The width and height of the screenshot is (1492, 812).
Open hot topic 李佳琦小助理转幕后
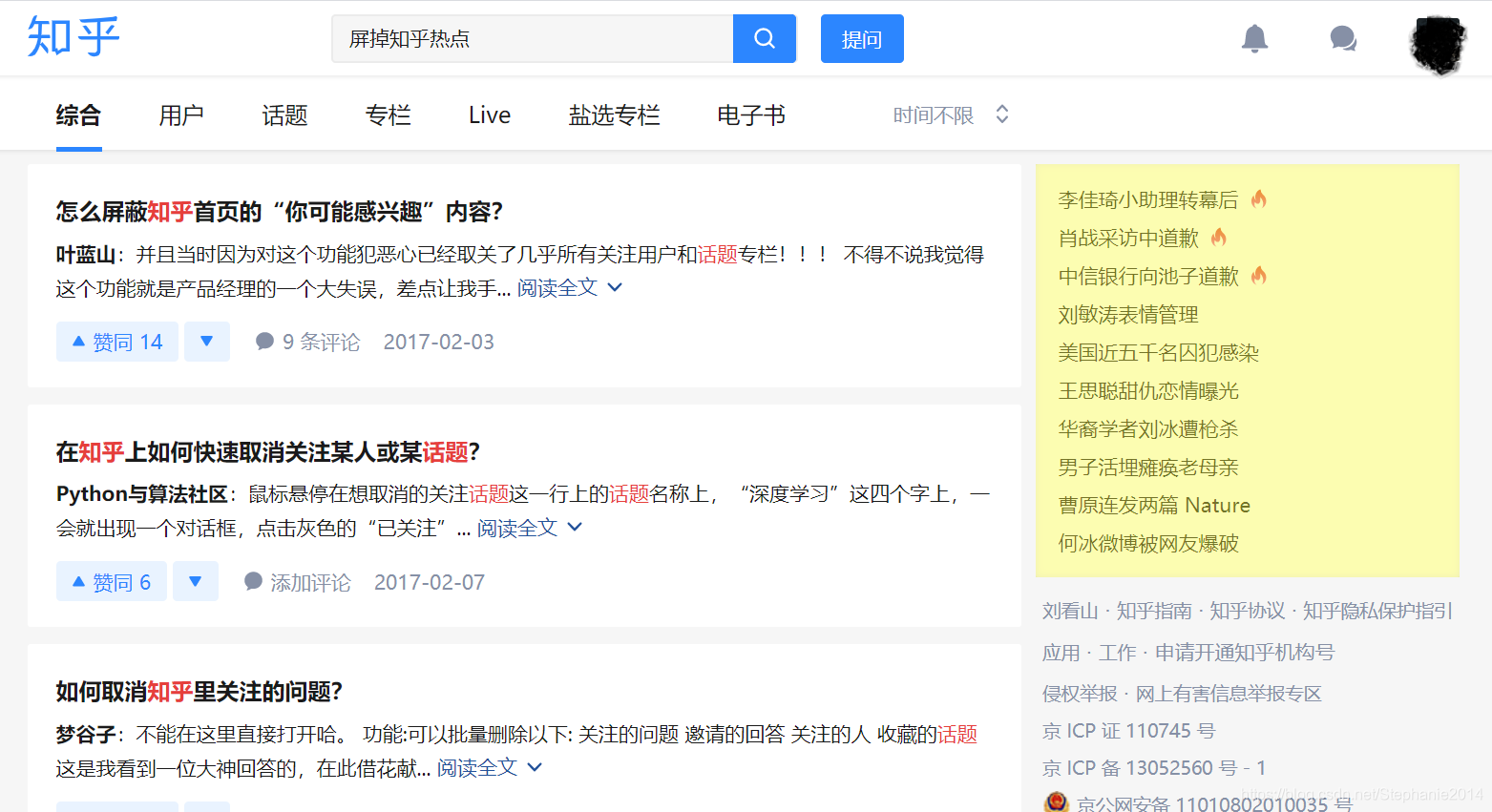tap(1148, 199)
